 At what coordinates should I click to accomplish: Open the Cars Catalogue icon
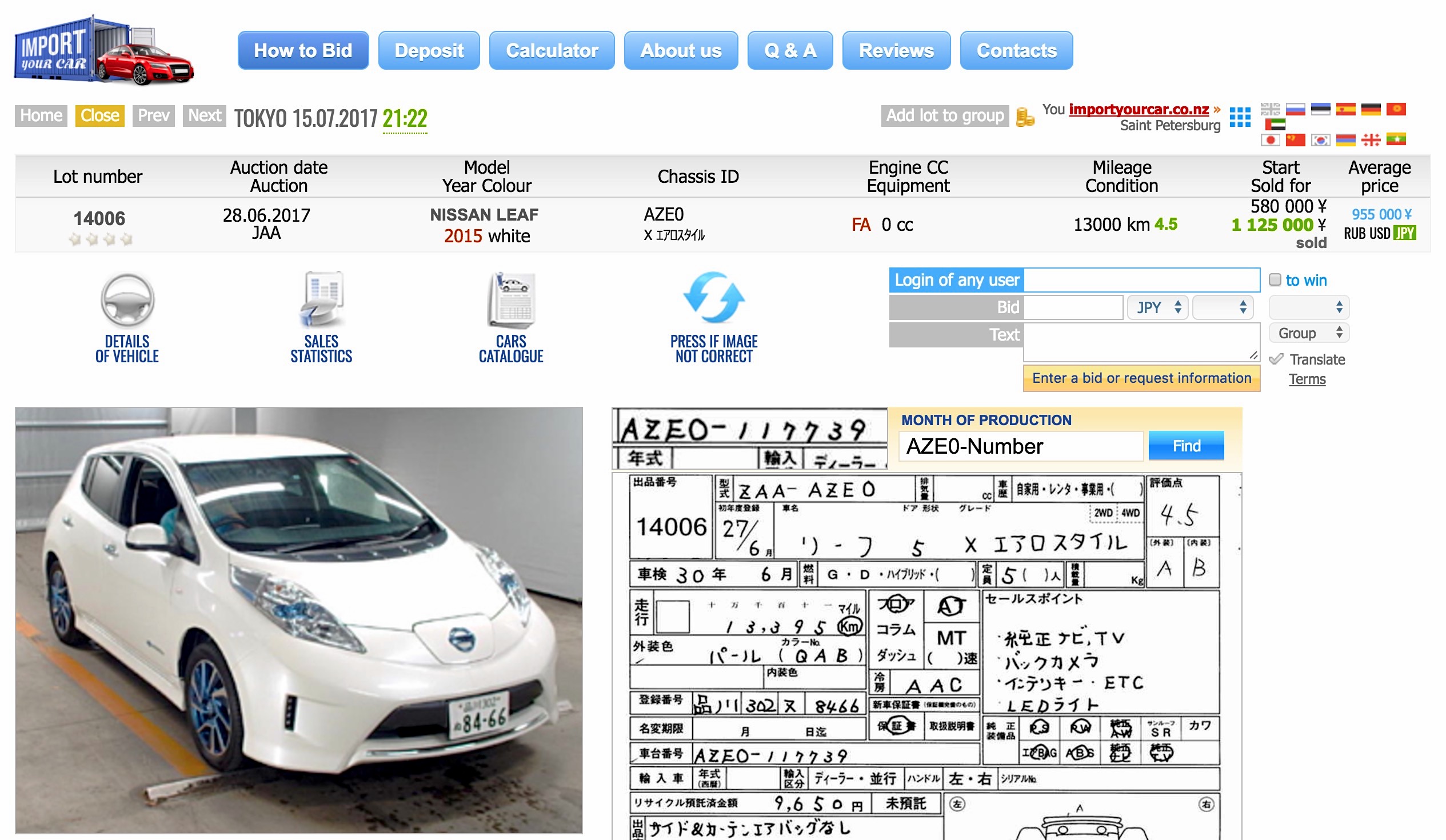click(x=512, y=299)
